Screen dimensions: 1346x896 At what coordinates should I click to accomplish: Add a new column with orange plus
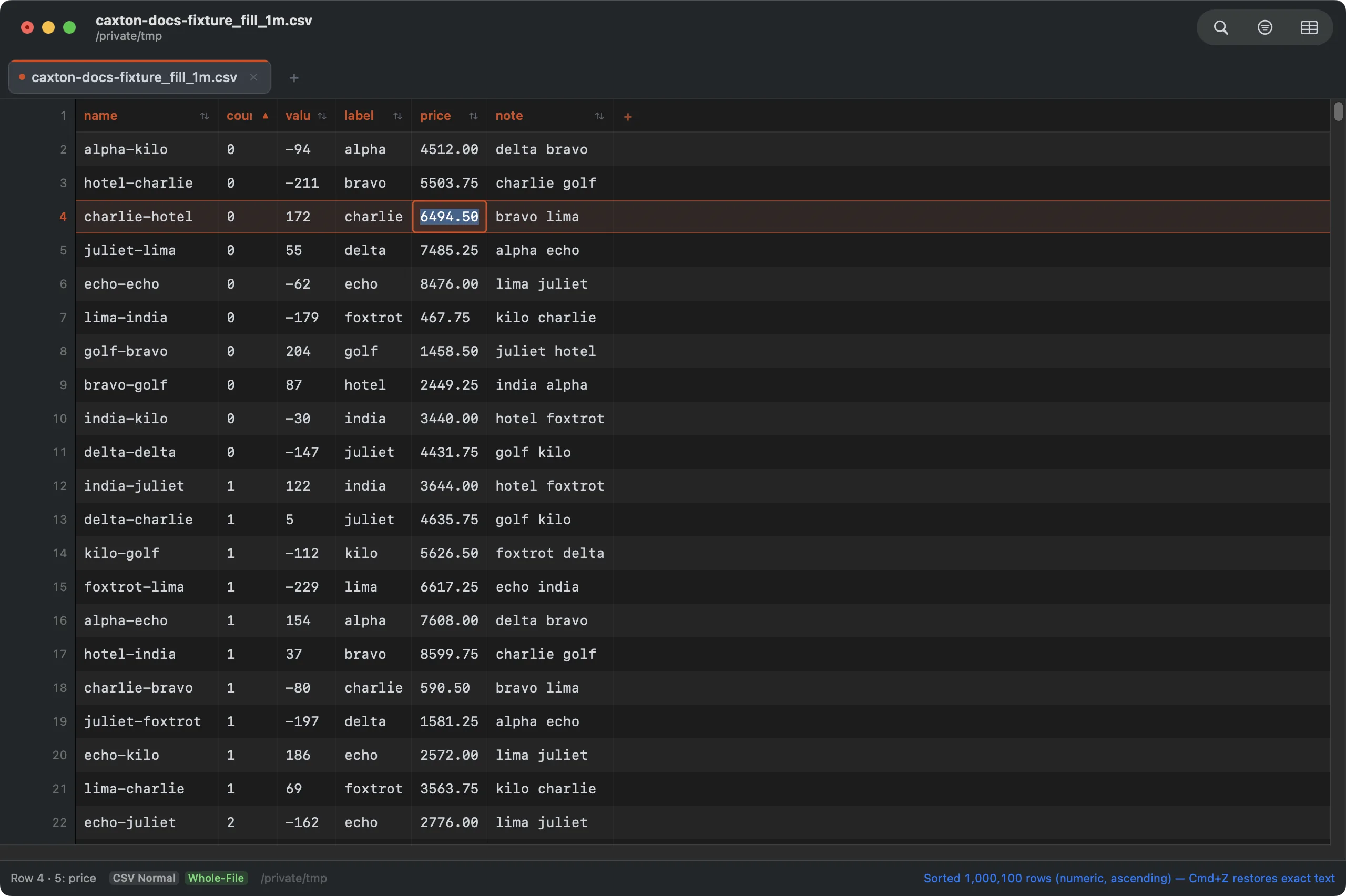[x=628, y=117]
